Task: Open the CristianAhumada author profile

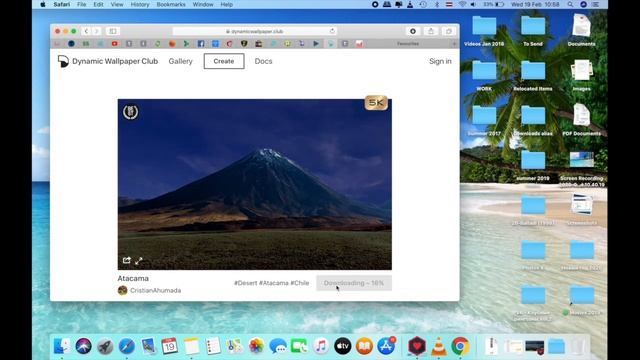Action: point(156,291)
